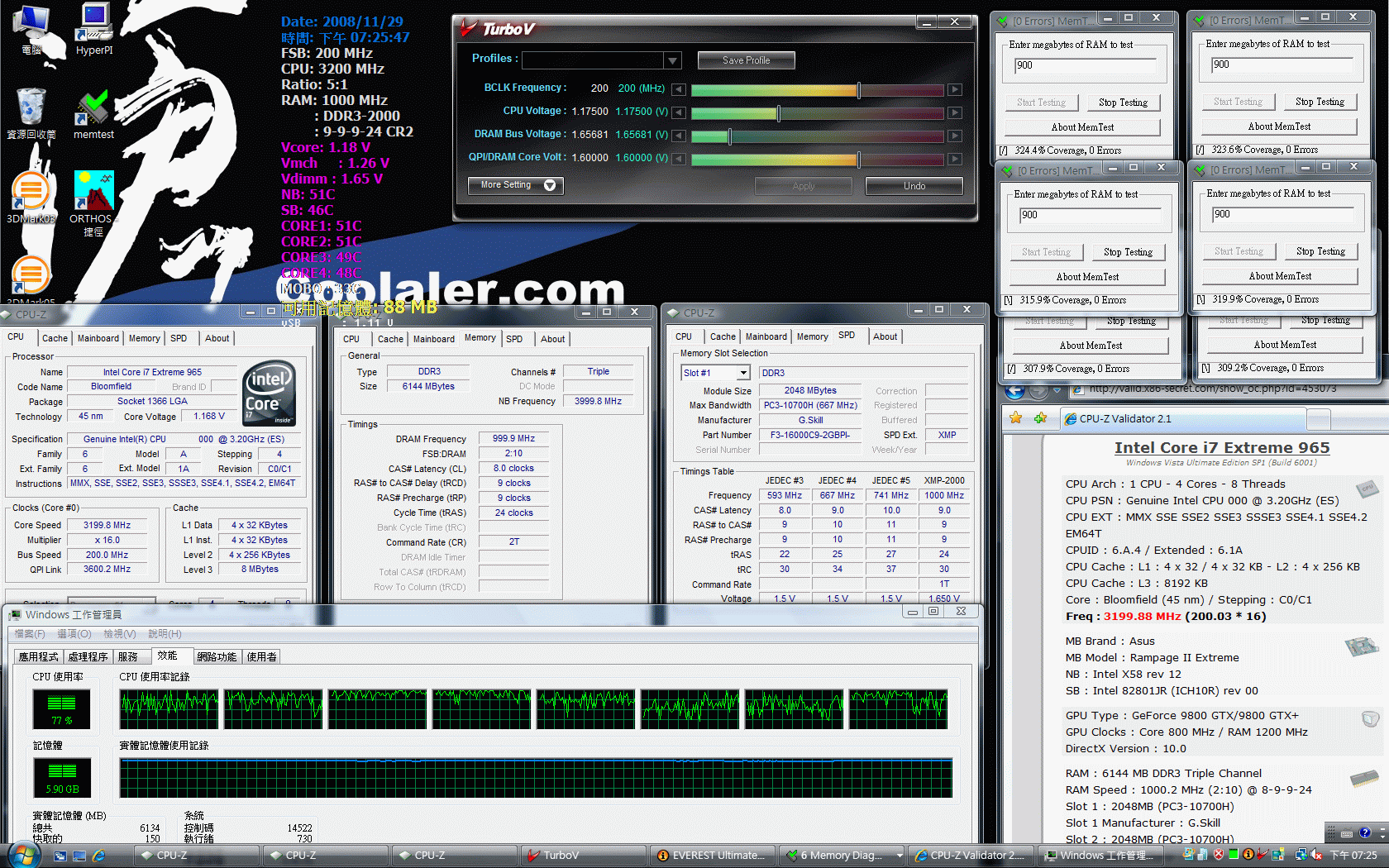Stop testing in MemTest at 324.4% coverage

[1123, 103]
